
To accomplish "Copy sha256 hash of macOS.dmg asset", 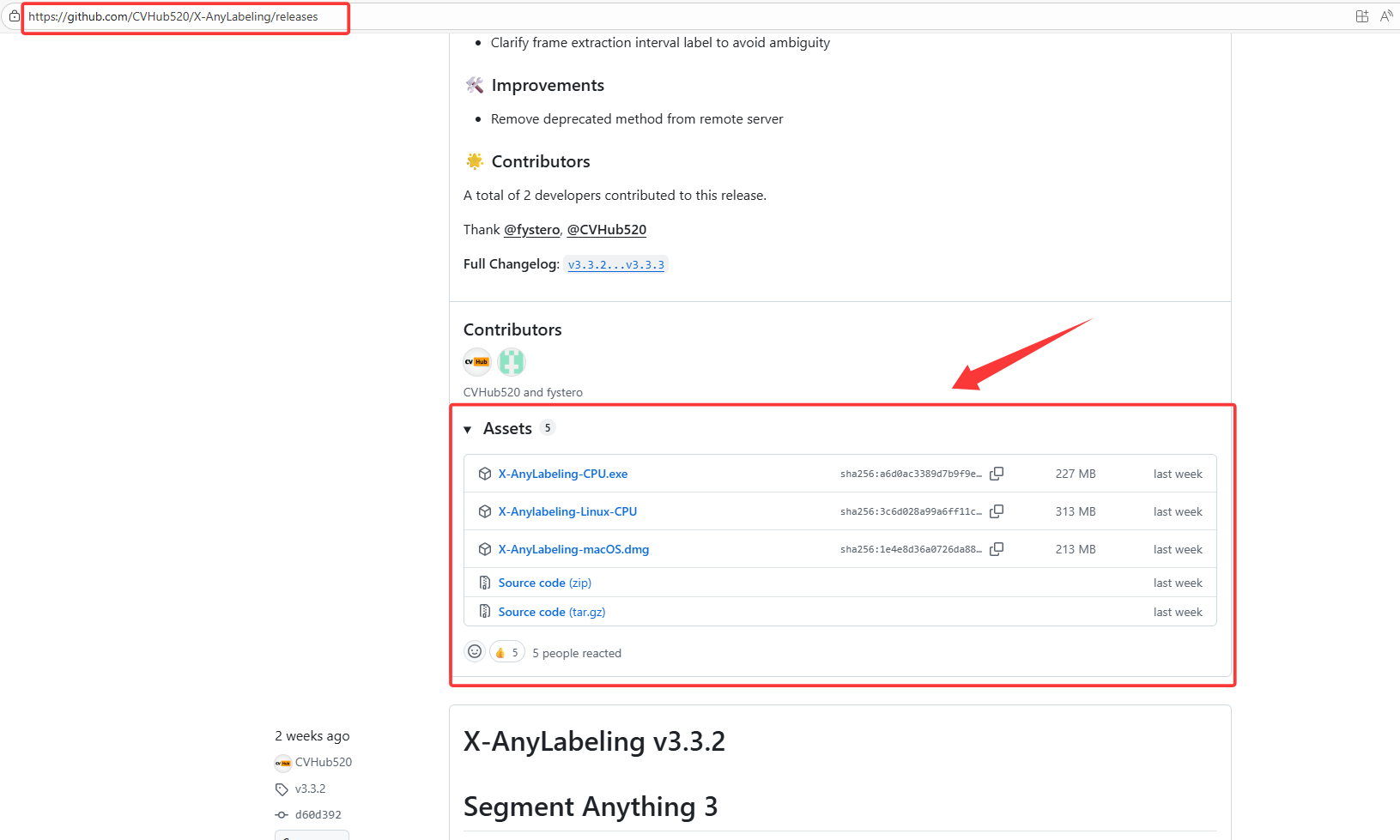I will tap(997, 549).
